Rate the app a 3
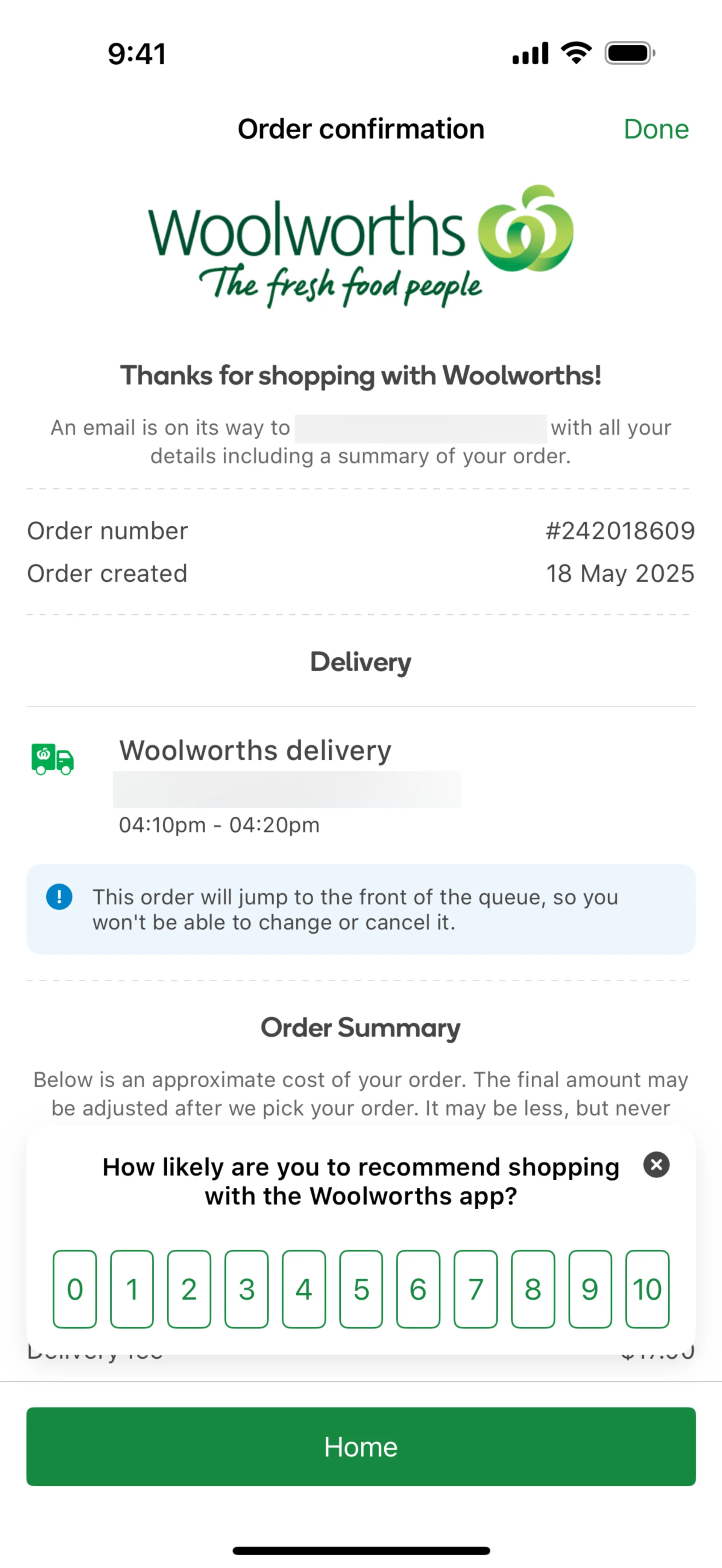This screenshot has width=722, height=1568. [247, 1289]
